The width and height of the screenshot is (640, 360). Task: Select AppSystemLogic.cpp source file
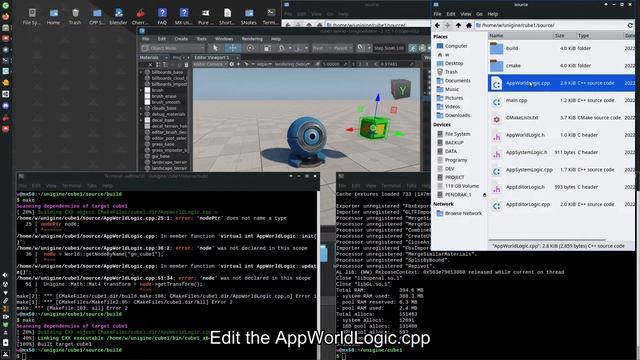pyautogui.click(x=561, y=170)
